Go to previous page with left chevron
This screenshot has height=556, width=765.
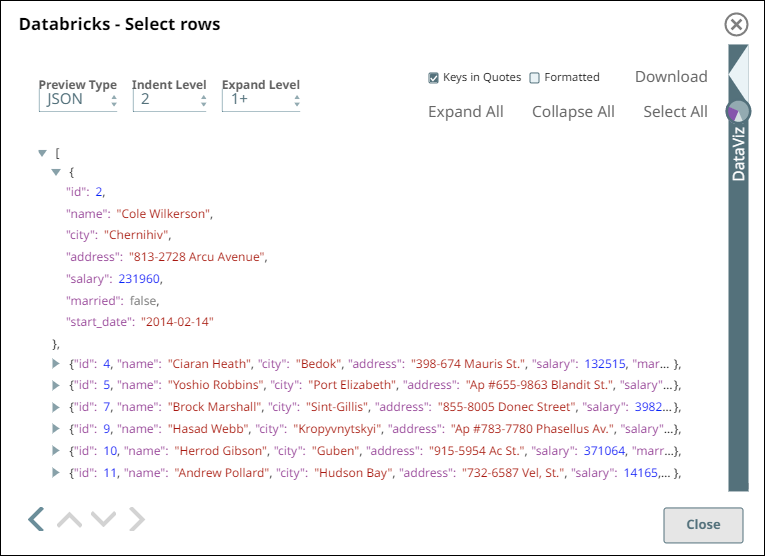pos(36,518)
